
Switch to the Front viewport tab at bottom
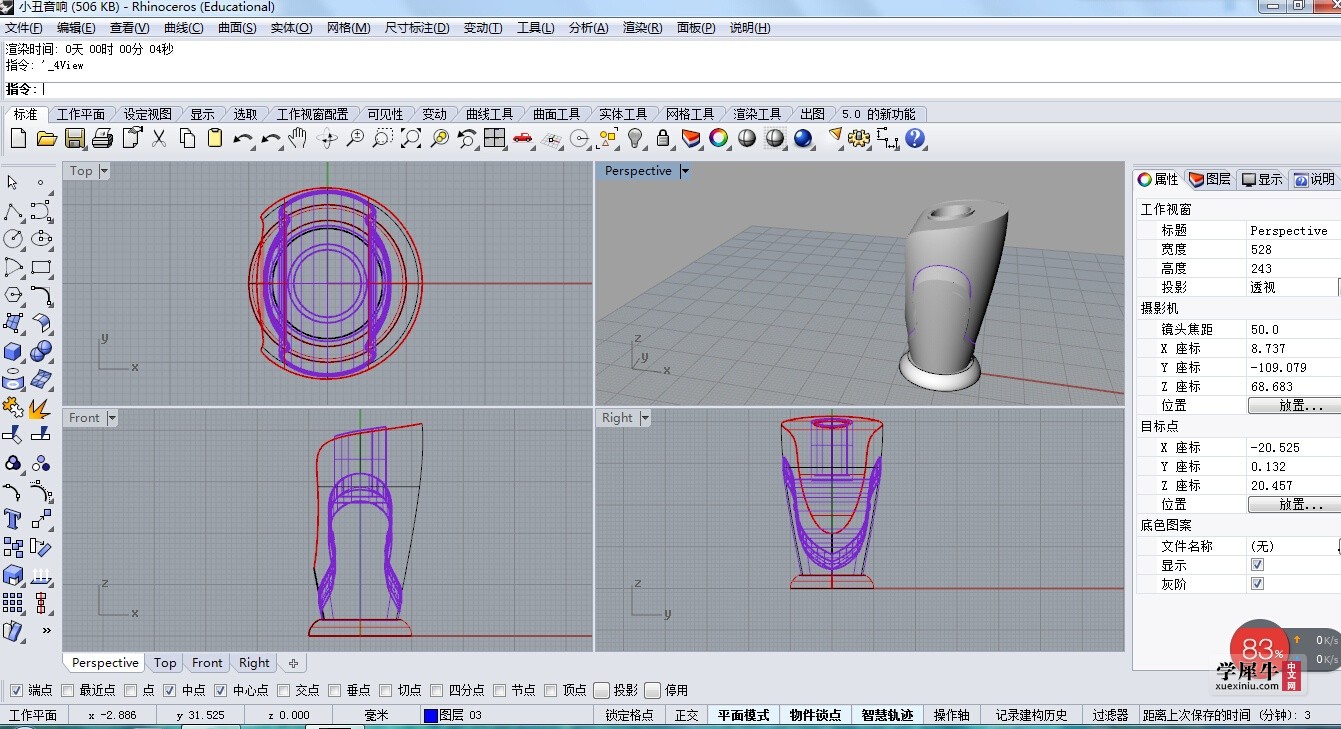tap(207, 662)
